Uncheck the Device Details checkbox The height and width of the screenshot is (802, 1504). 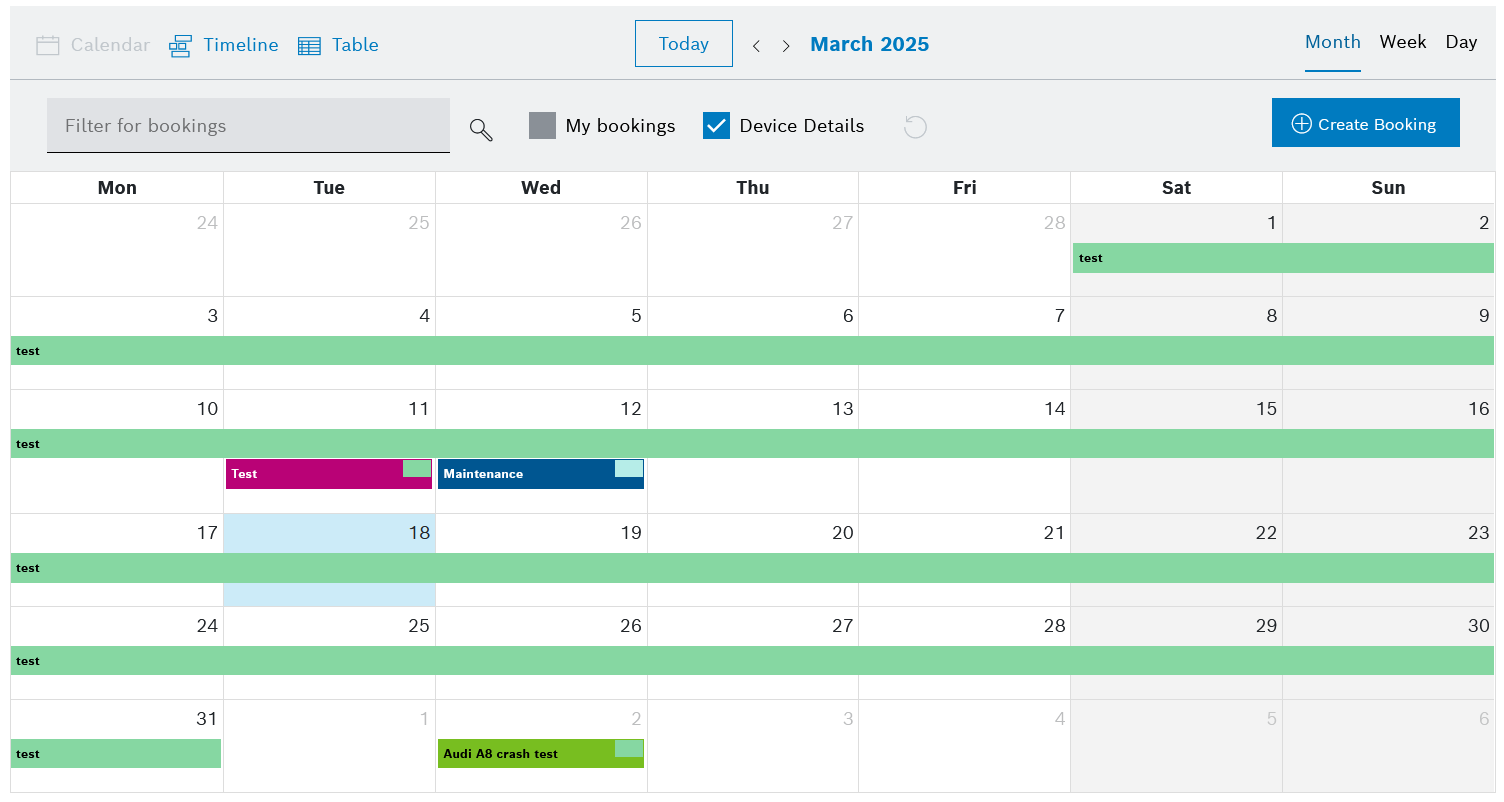716,126
